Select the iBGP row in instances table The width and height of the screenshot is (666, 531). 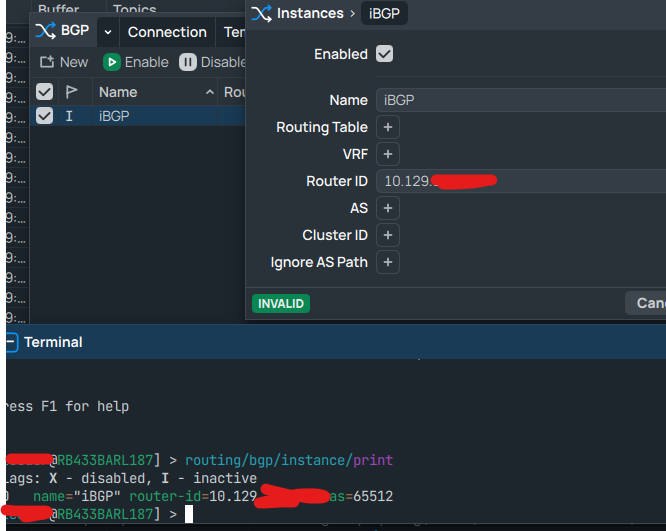tap(138, 116)
